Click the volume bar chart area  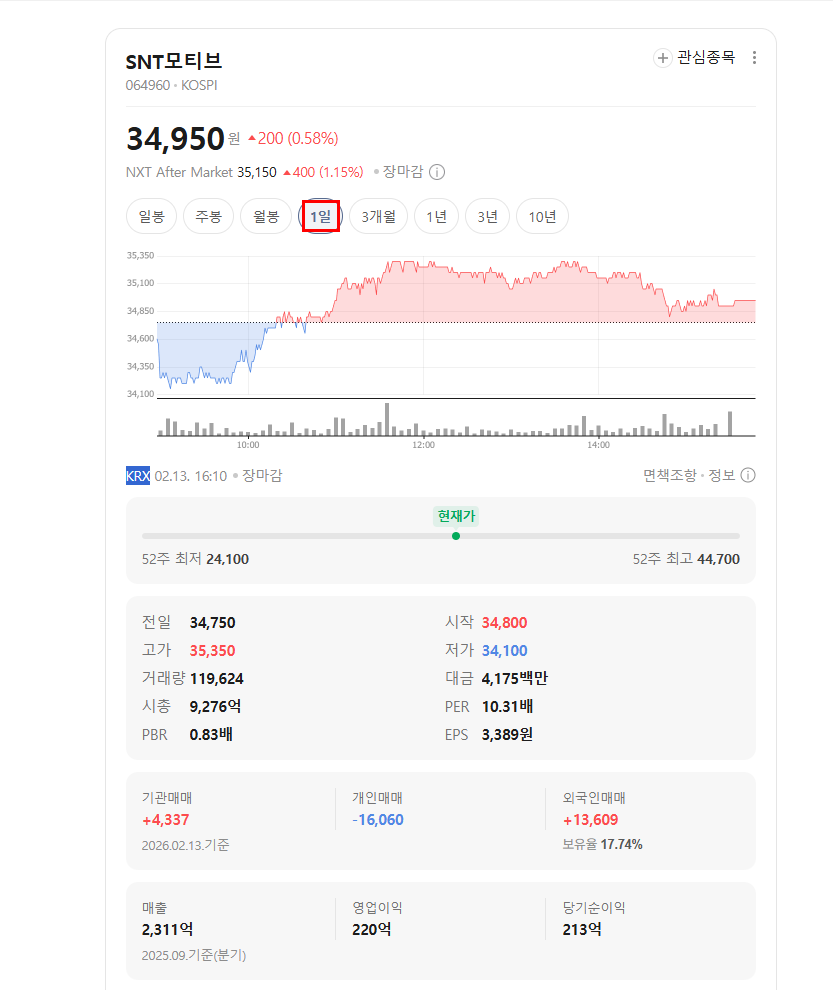coord(456,419)
